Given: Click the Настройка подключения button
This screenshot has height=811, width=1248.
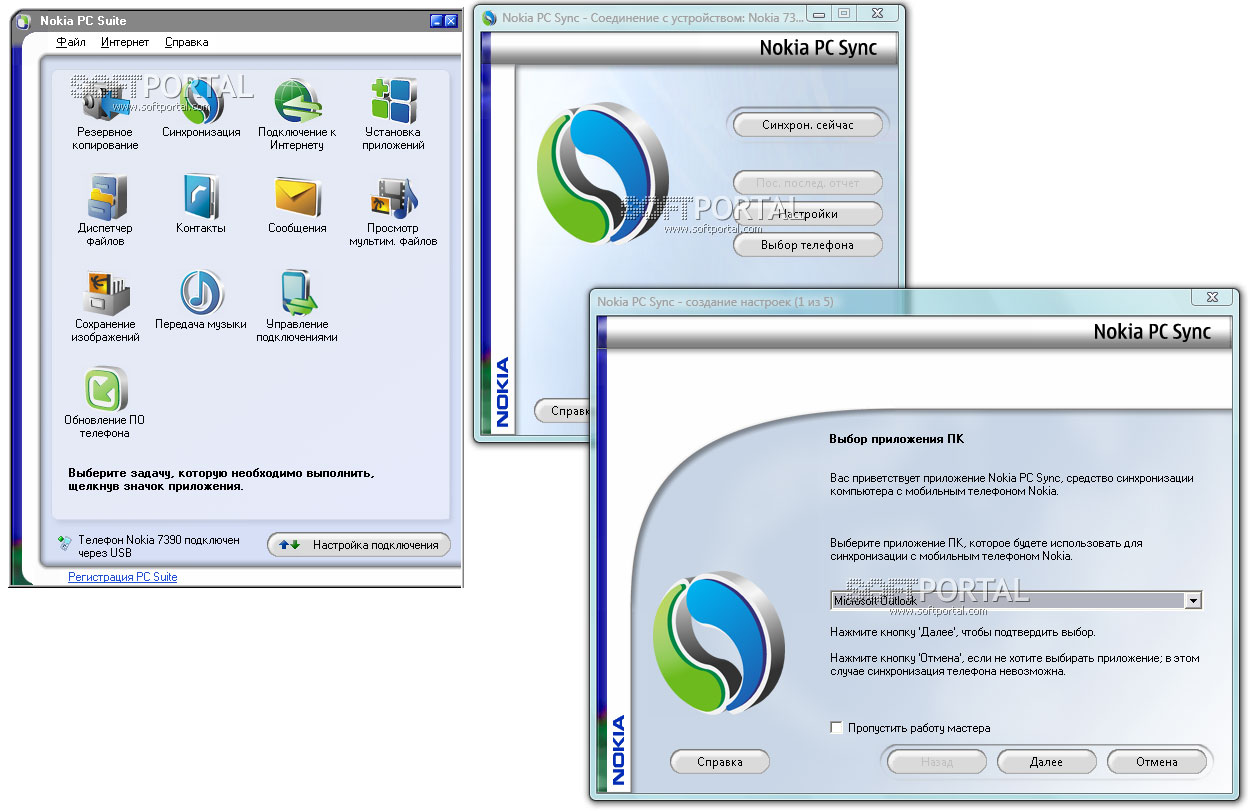Looking at the screenshot, I should (x=359, y=545).
